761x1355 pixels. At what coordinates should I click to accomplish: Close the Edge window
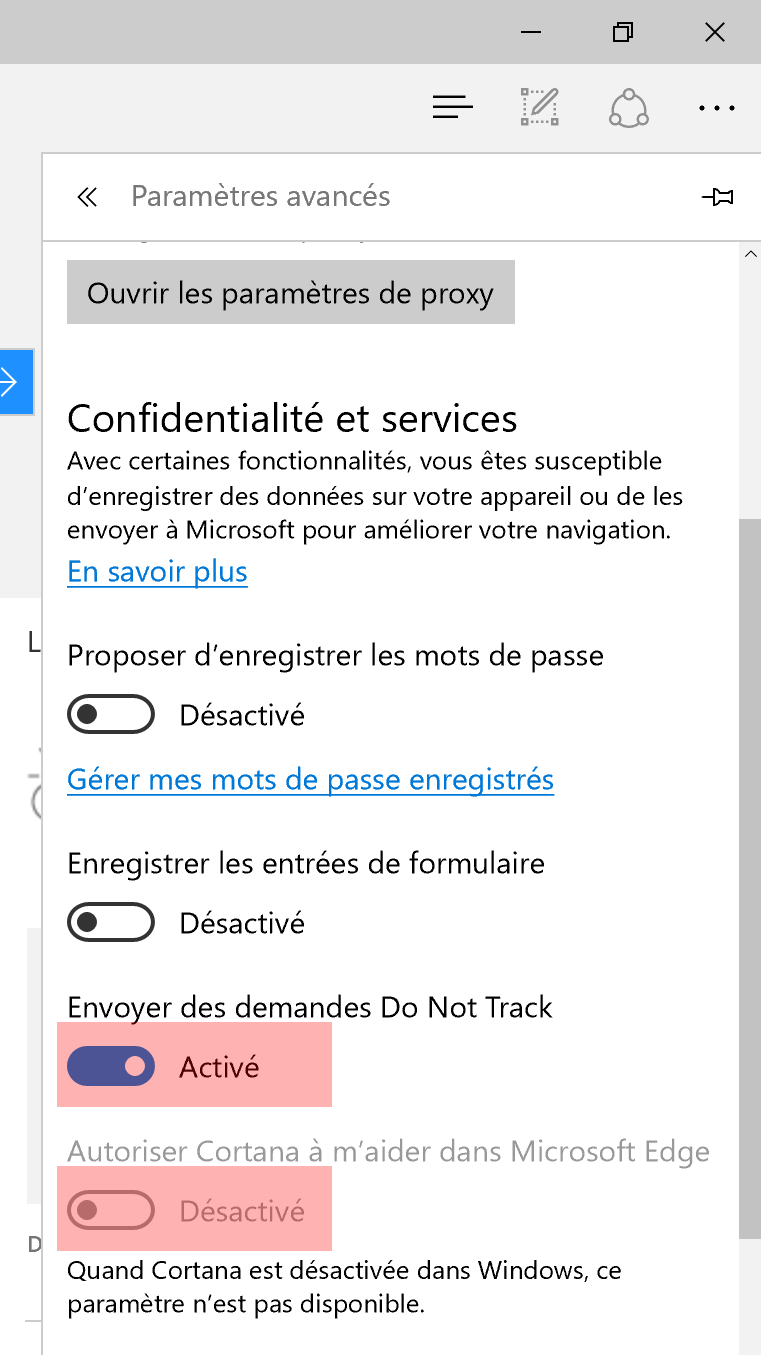pos(715,32)
